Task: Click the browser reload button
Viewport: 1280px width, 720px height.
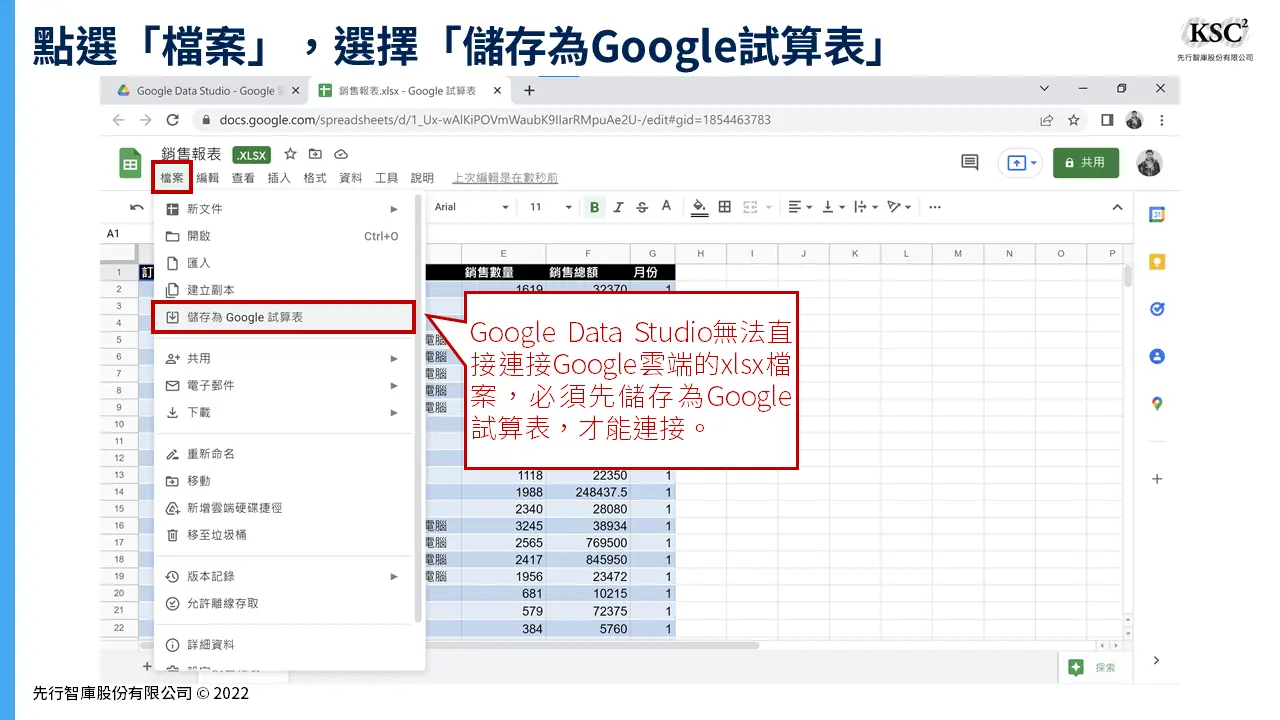Action: 172,120
